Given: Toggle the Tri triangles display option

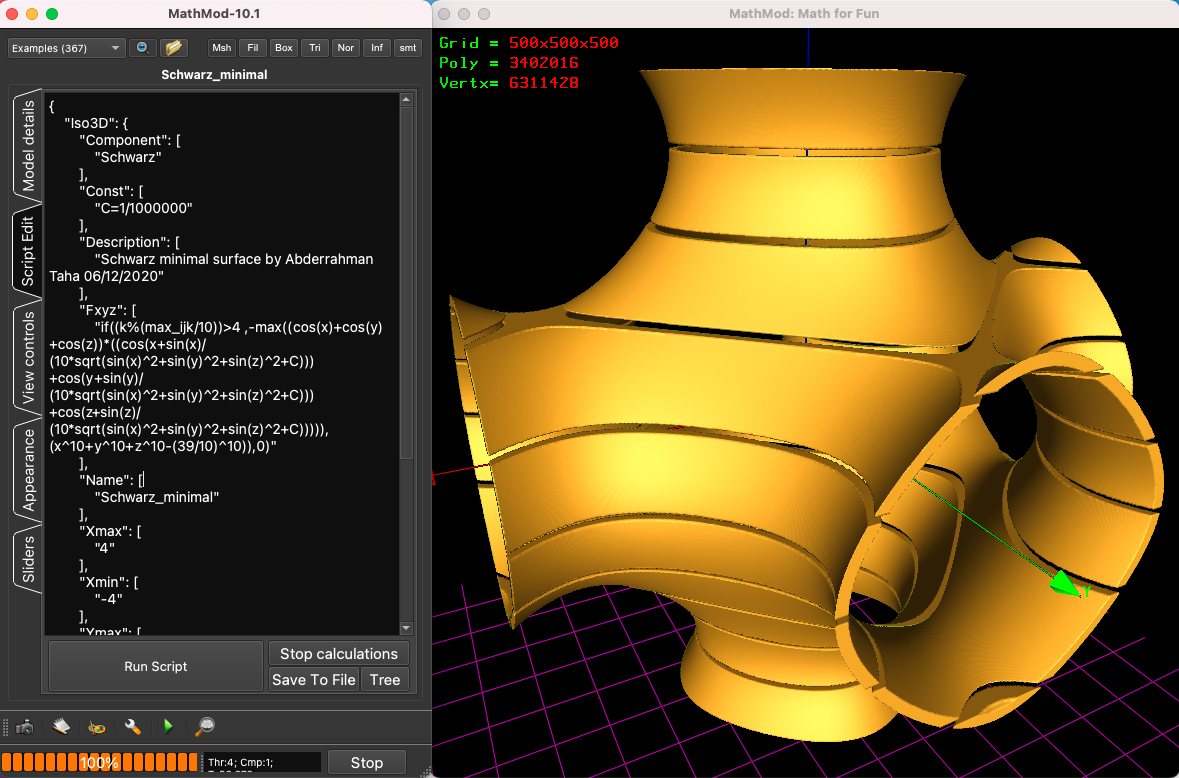Looking at the screenshot, I should tap(314, 47).
